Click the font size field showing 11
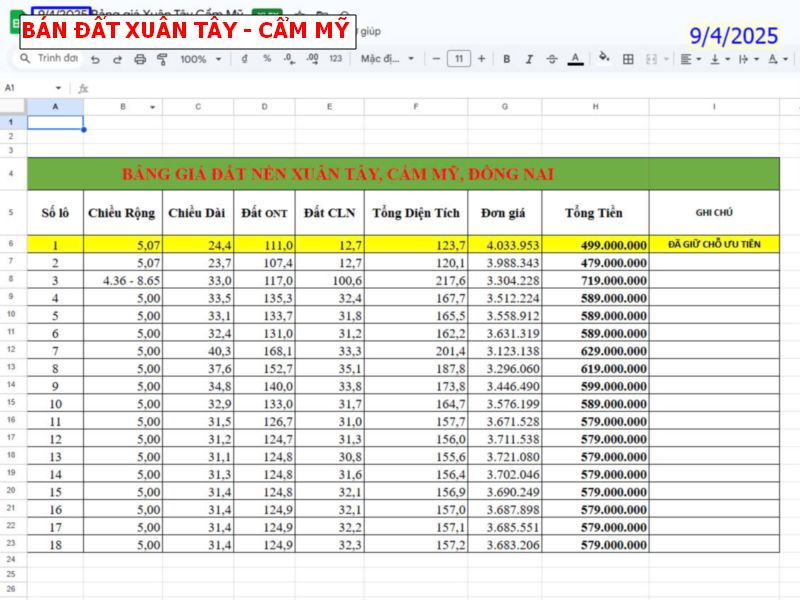Screen dimensions: 800x600 point(459,59)
